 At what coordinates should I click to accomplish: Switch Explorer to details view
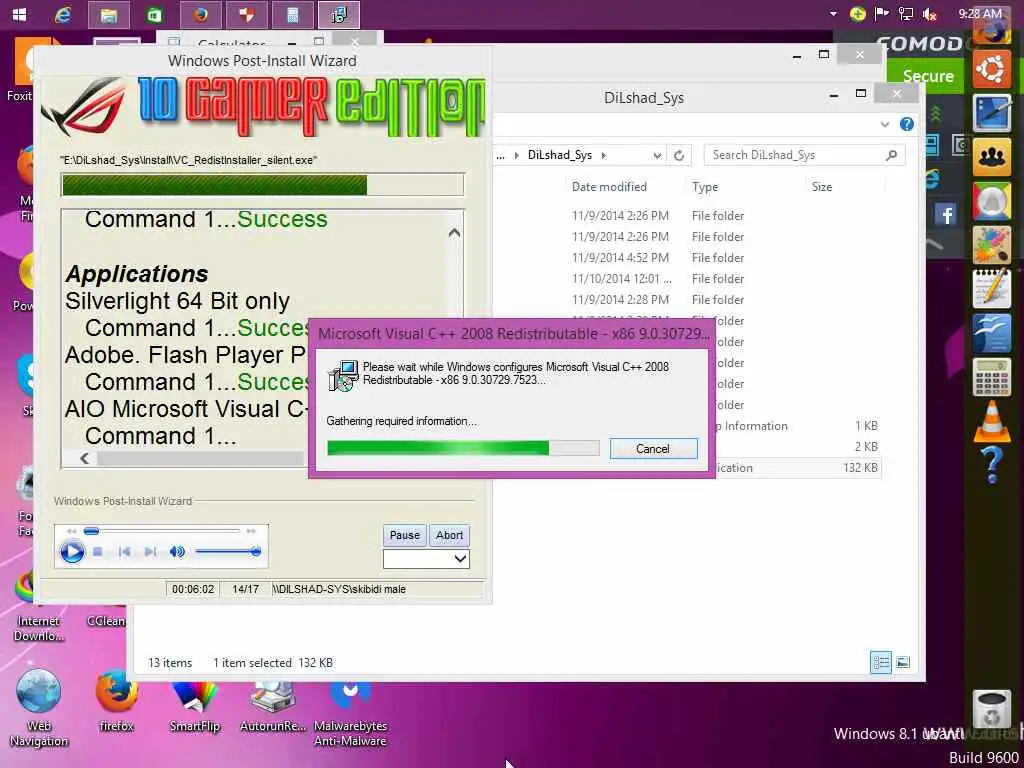[880, 663]
